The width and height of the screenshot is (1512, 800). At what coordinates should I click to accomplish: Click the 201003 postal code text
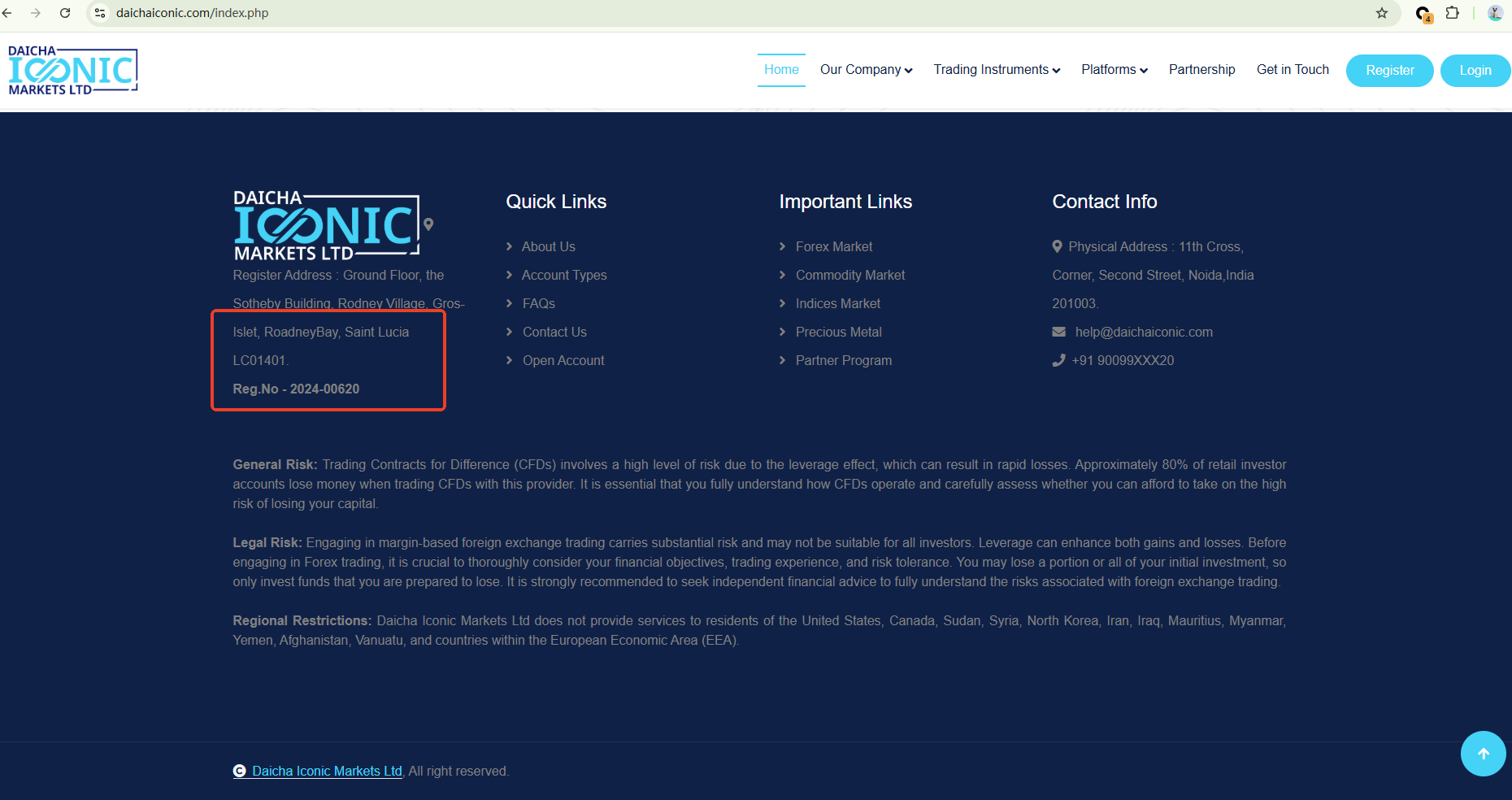(1074, 303)
